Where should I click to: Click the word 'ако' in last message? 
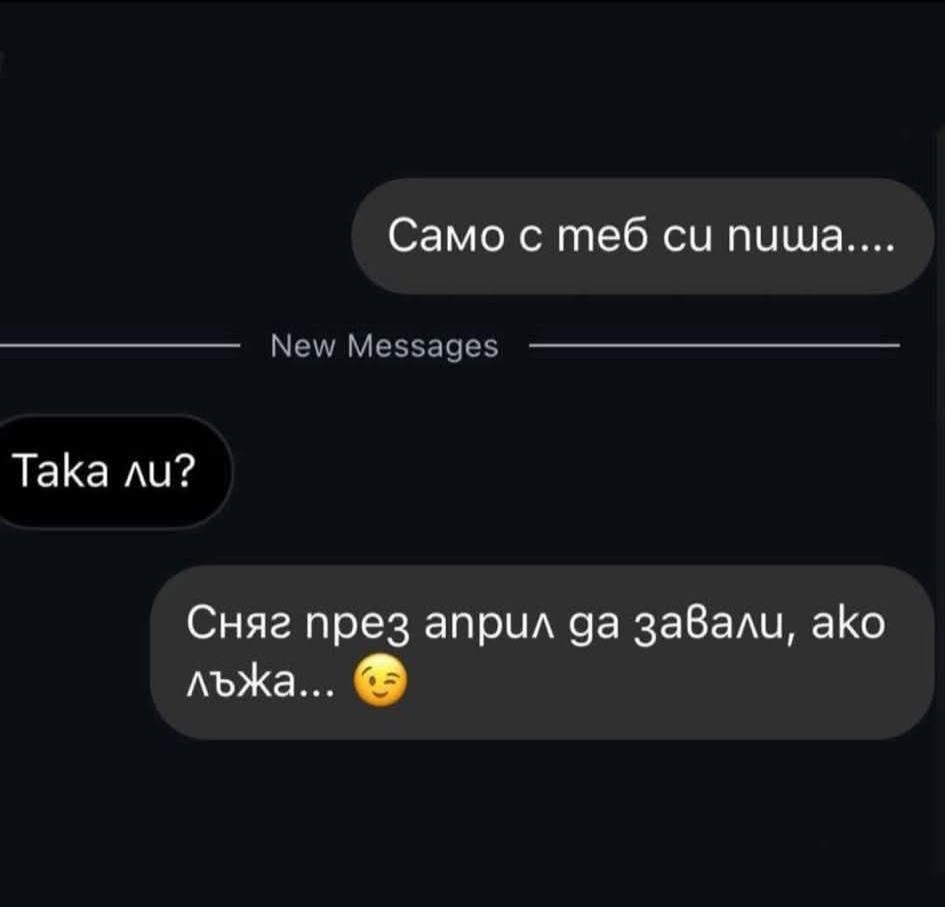click(849, 623)
